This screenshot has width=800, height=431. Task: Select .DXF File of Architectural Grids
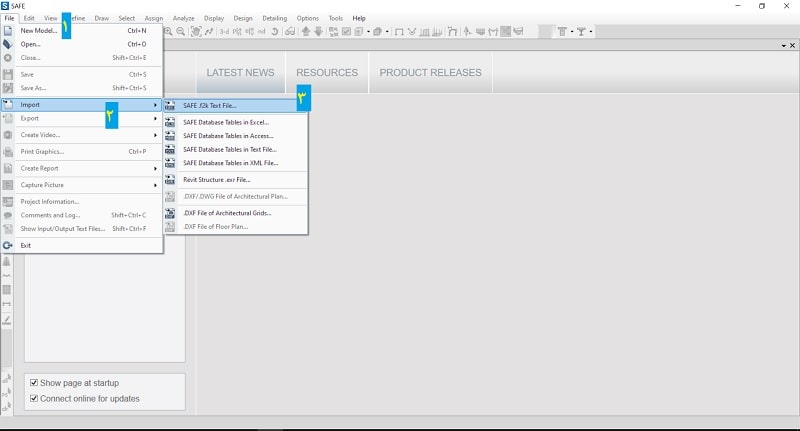[x=227, y=213]
